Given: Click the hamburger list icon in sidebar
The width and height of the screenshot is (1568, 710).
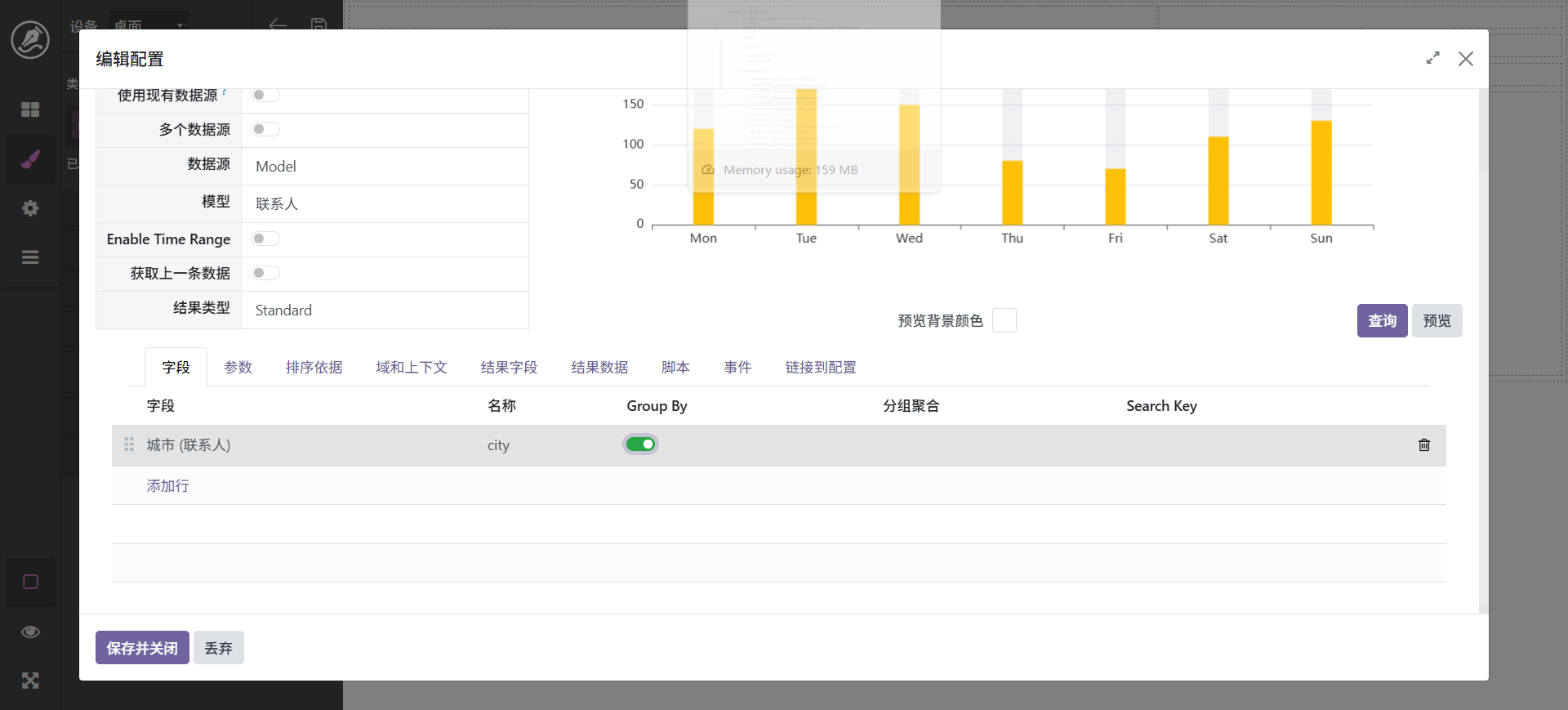Looking at the screenshot, I should pyautogui.click(x=30, y=257).
